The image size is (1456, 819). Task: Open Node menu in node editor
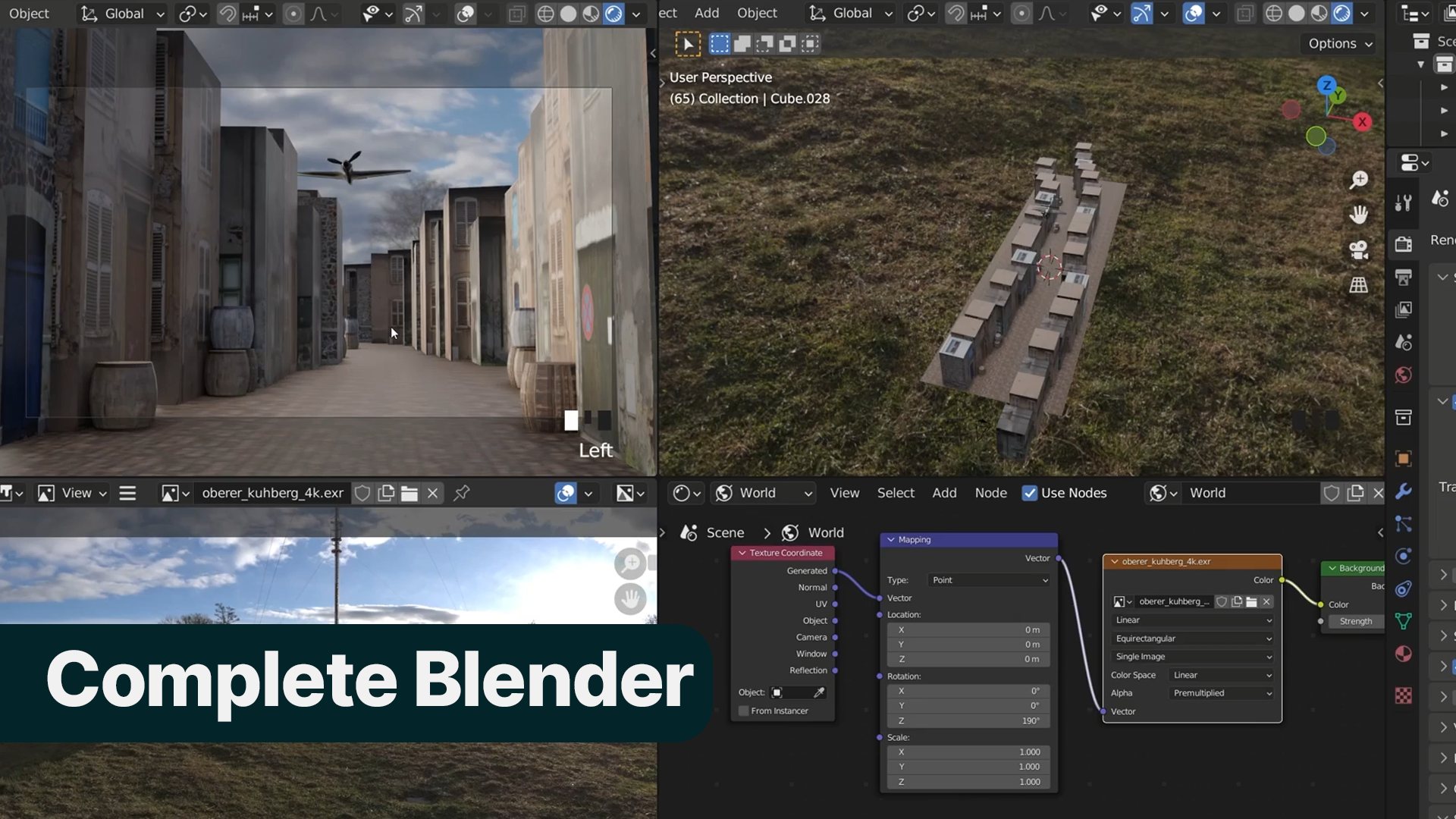(x=990, y=493)
